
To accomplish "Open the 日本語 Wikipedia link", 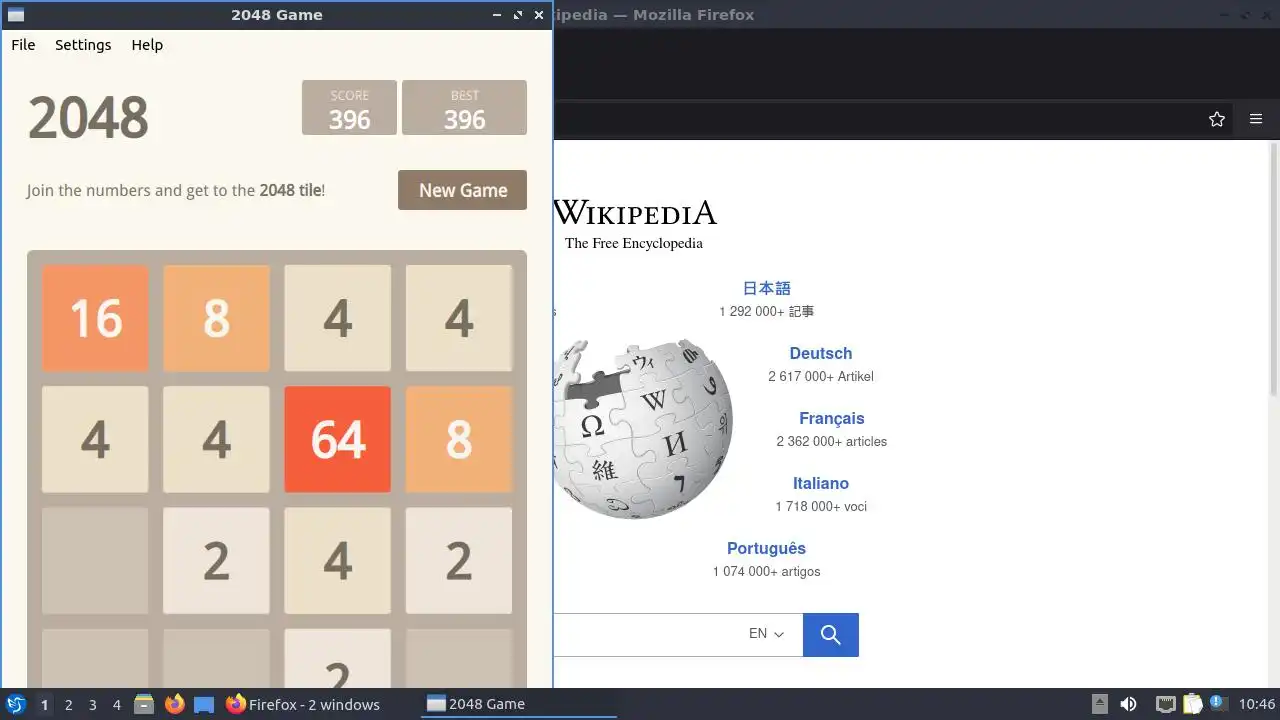I will coord(766,288).
